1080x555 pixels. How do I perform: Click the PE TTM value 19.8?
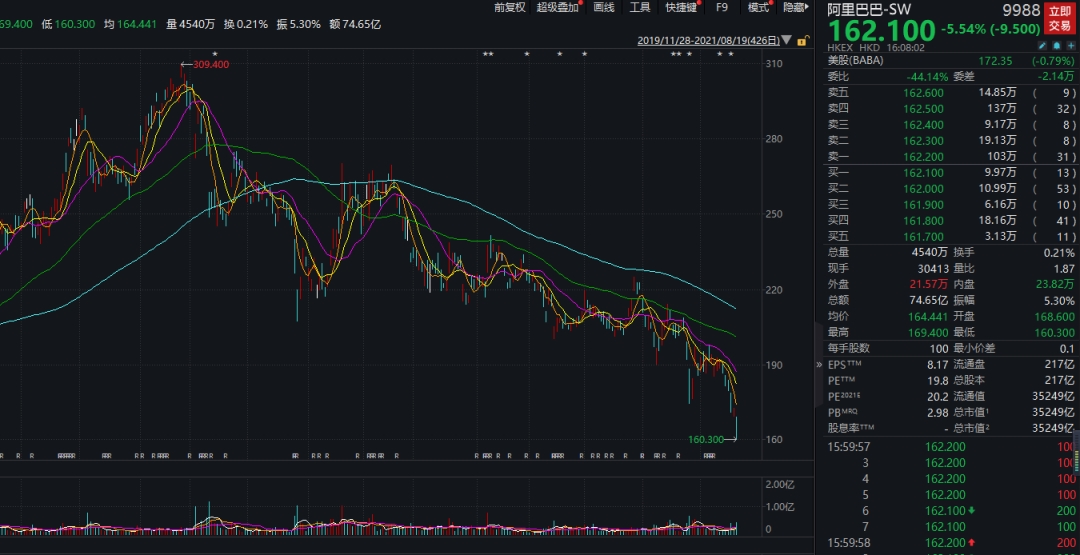[937, 379]
